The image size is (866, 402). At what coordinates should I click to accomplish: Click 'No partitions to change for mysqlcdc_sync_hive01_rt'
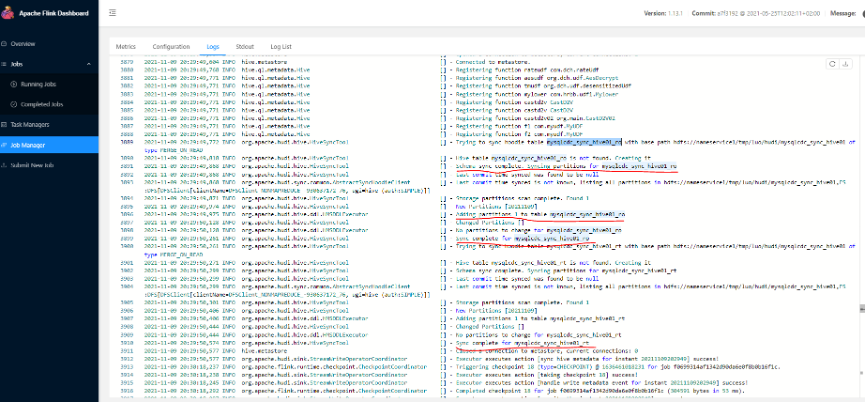pyautogui.click(x=537, y=335)
